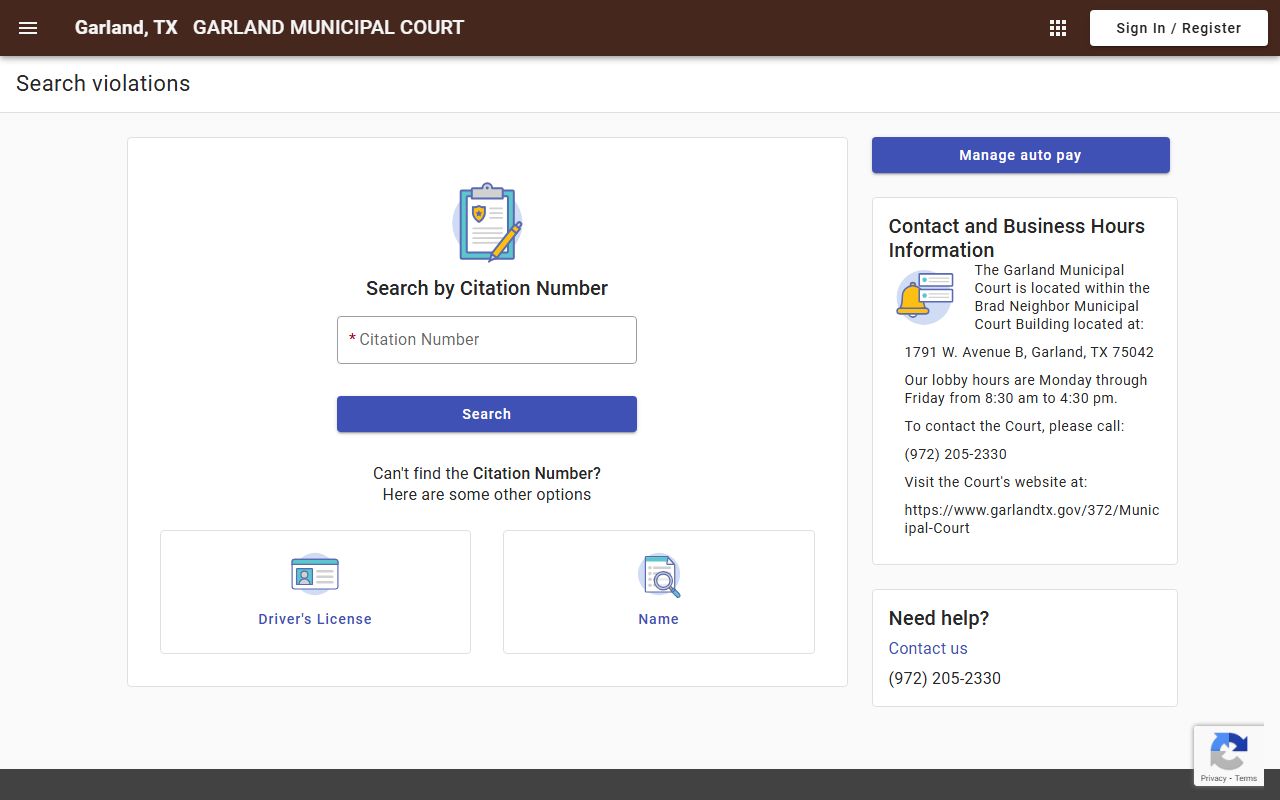Viewport: 1280px width, 800px height.
Task: Click the Contact and Business Hours Information heading
Action: coord(1017,238)
